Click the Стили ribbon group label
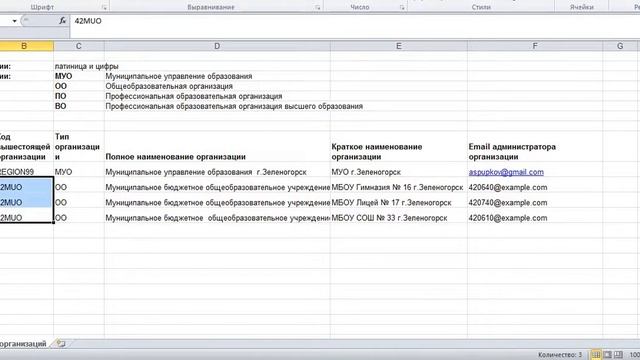This screenshot has height=360, width=640. pyautogui.click(x=481, y=7)
